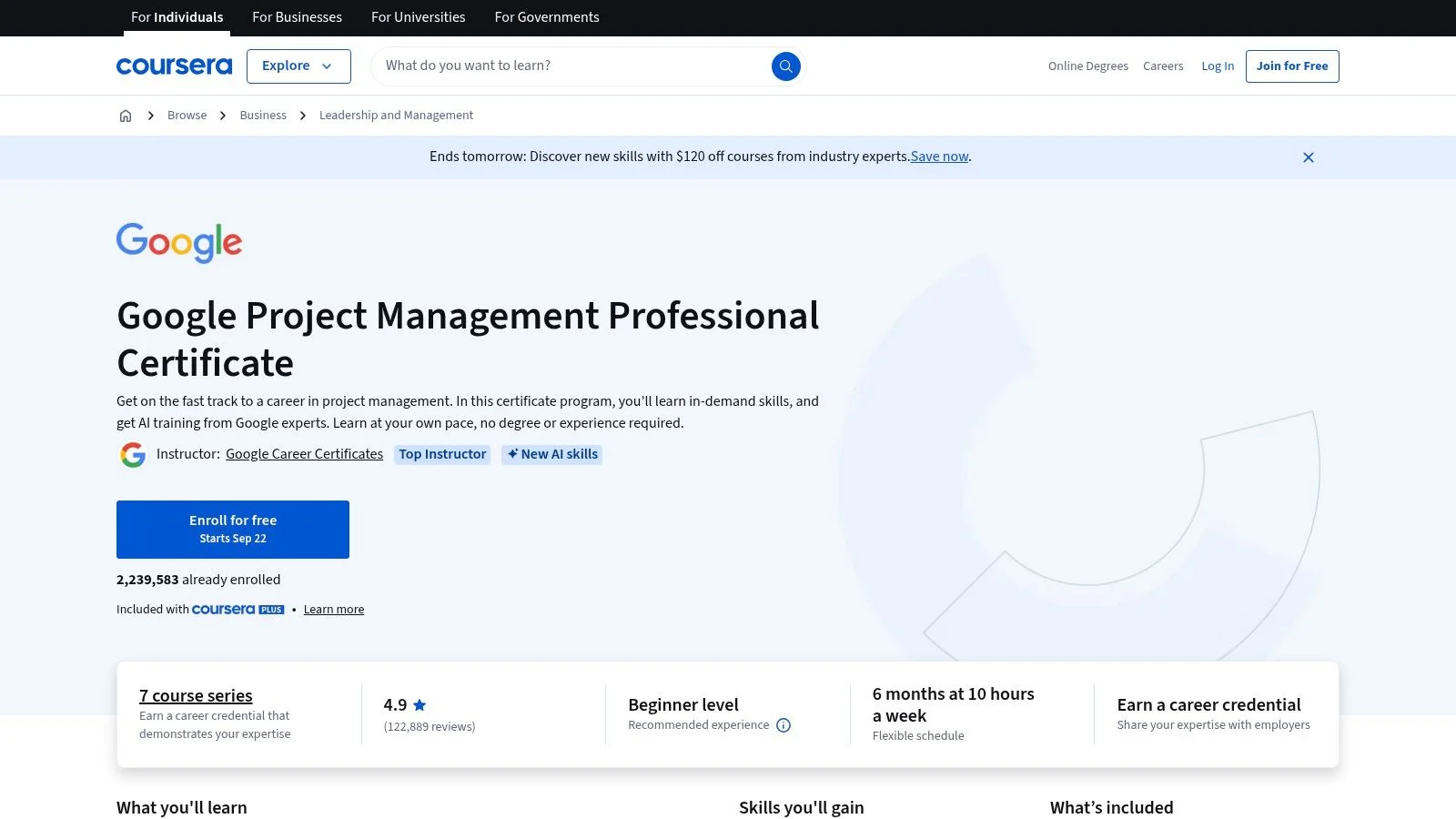This screenshot has height=819, width=1456.
Task: Open the For Universities tab
Action: point(418,17)
